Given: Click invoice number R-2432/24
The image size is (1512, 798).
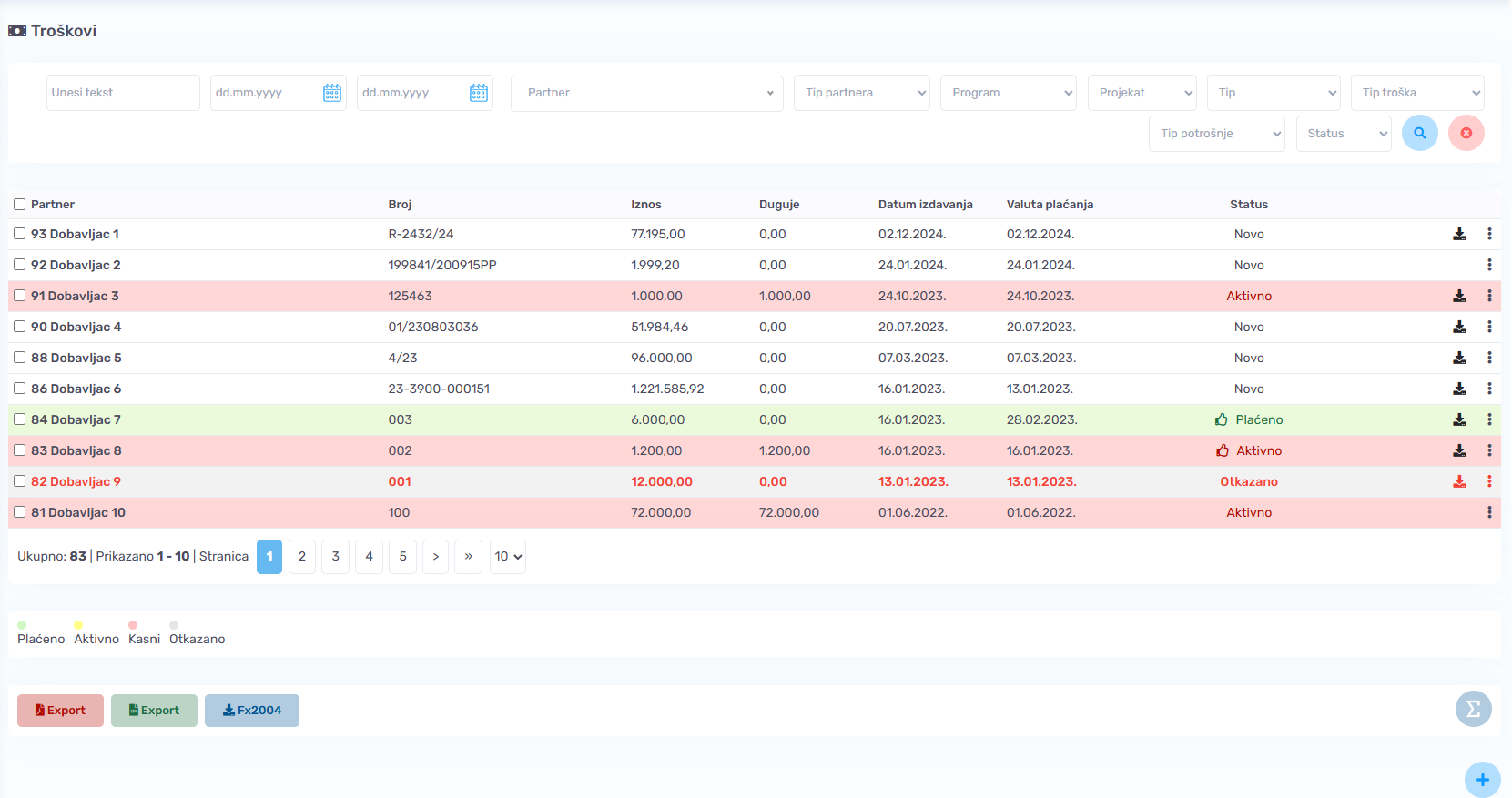Looking at the screenshot, I should coord(421,234).
